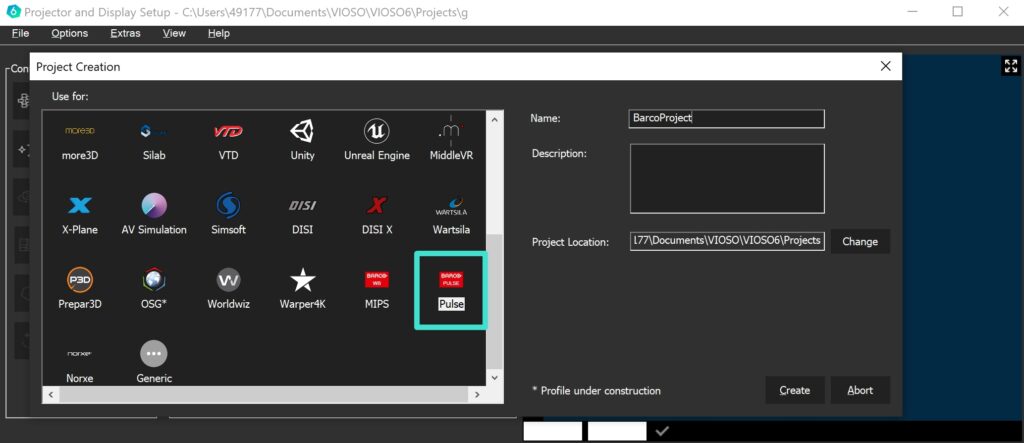Choose the Unreal Engine profile

tap(377, 140)
